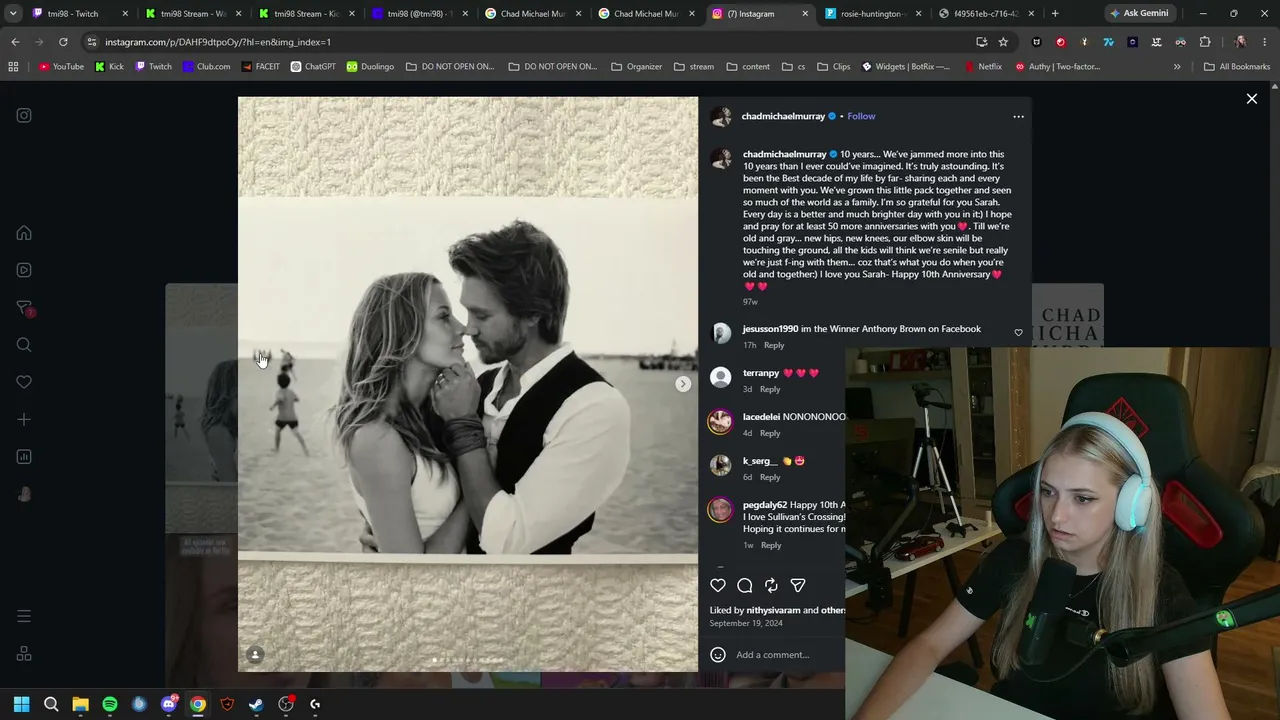
Task: Click the Ask Gemini button
Action: 1138,14
